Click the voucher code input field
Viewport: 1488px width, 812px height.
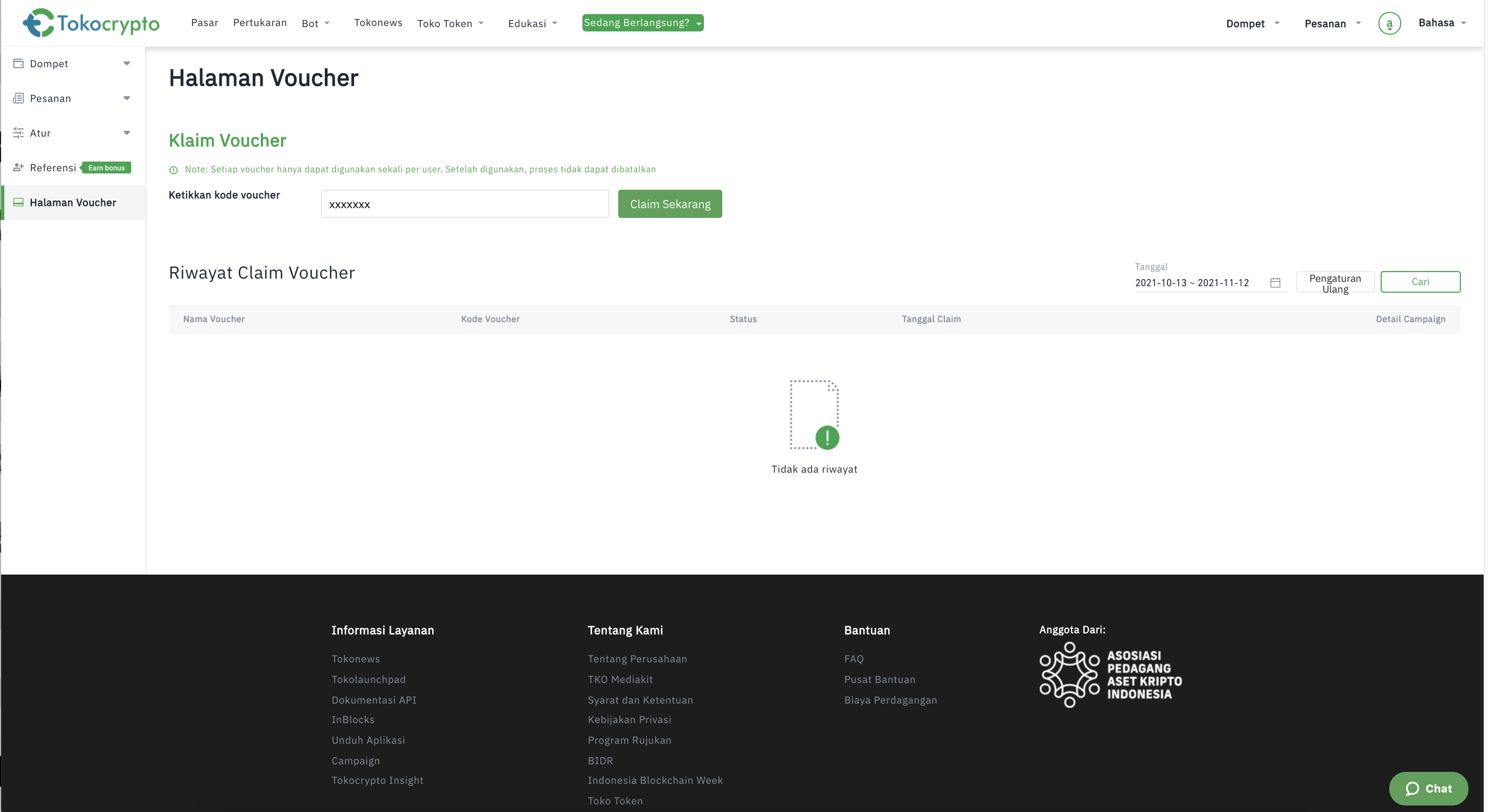(465, 204)
